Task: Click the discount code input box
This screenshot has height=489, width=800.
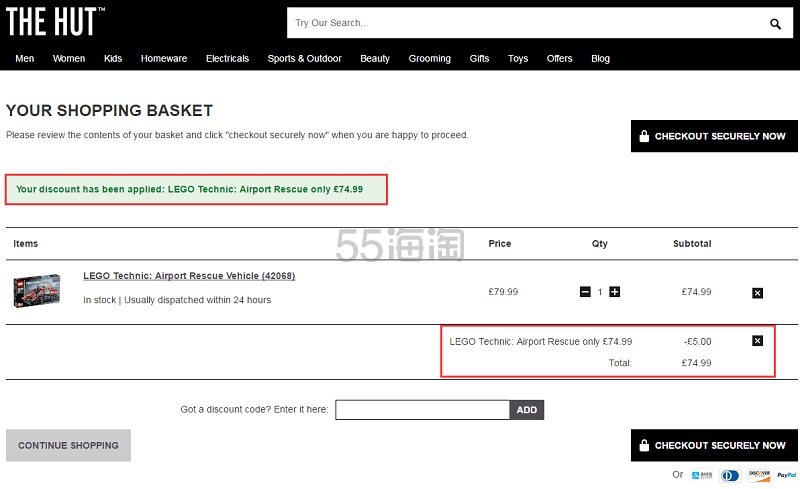Action: [x=422, y=410]
